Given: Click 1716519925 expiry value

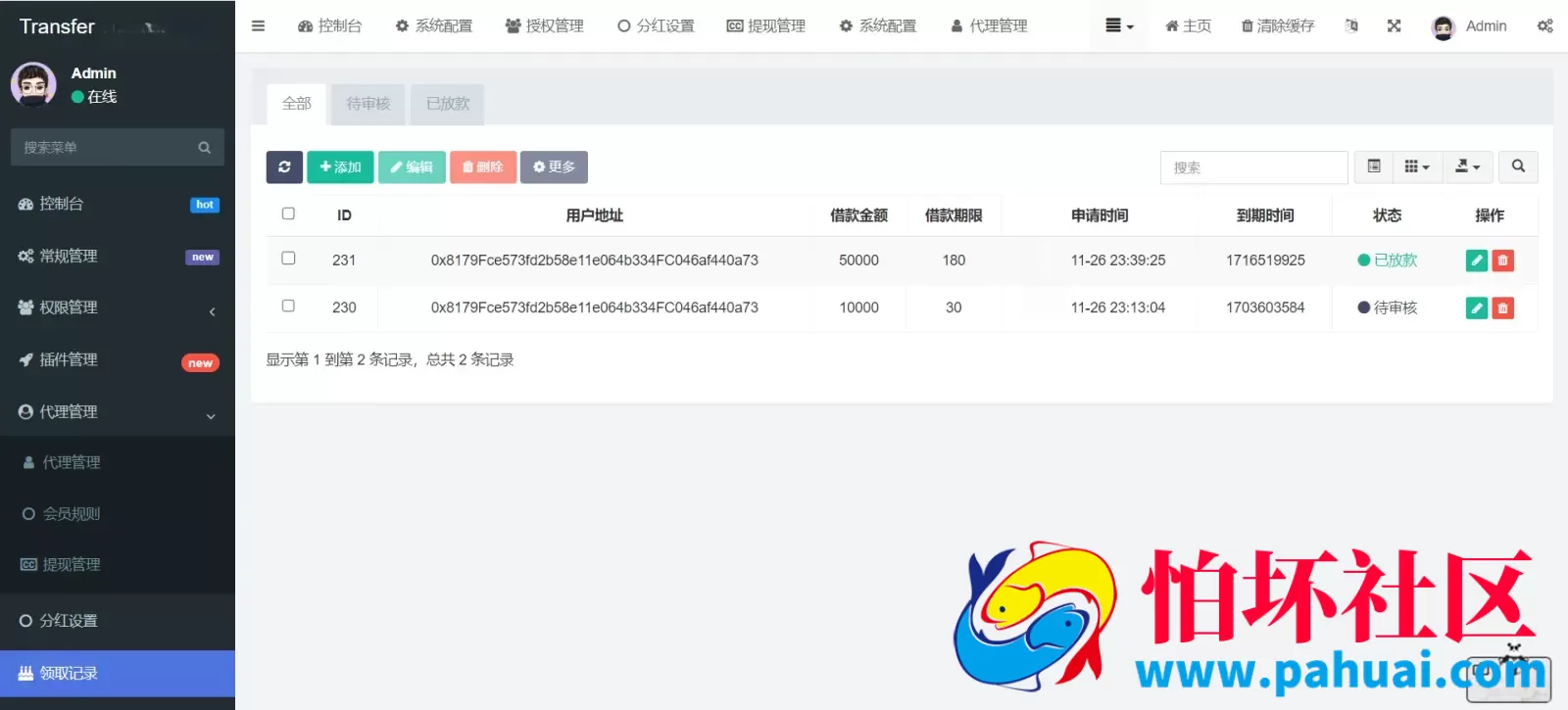Looking at the screenshot, I should pos(1265,260).
